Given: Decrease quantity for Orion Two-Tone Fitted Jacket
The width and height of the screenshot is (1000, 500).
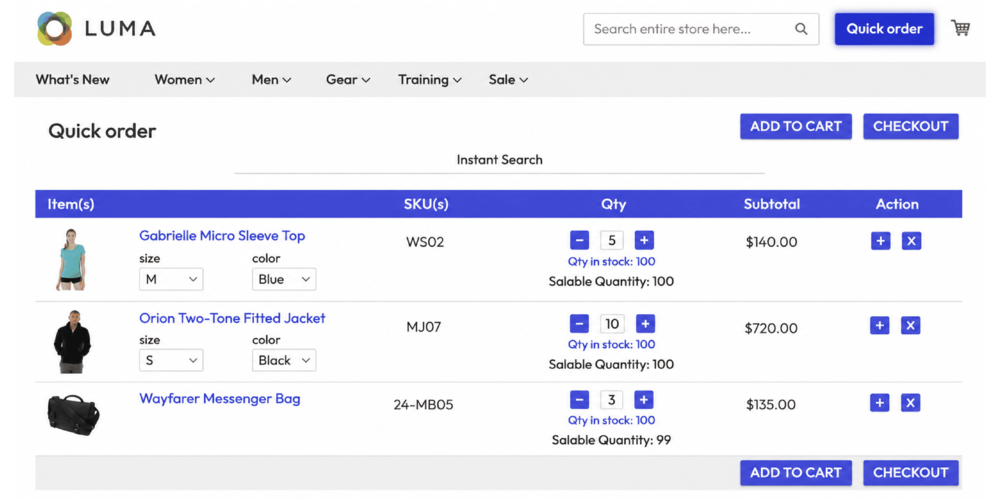Looking at the screenshot, I should click(x=579, y=324).
